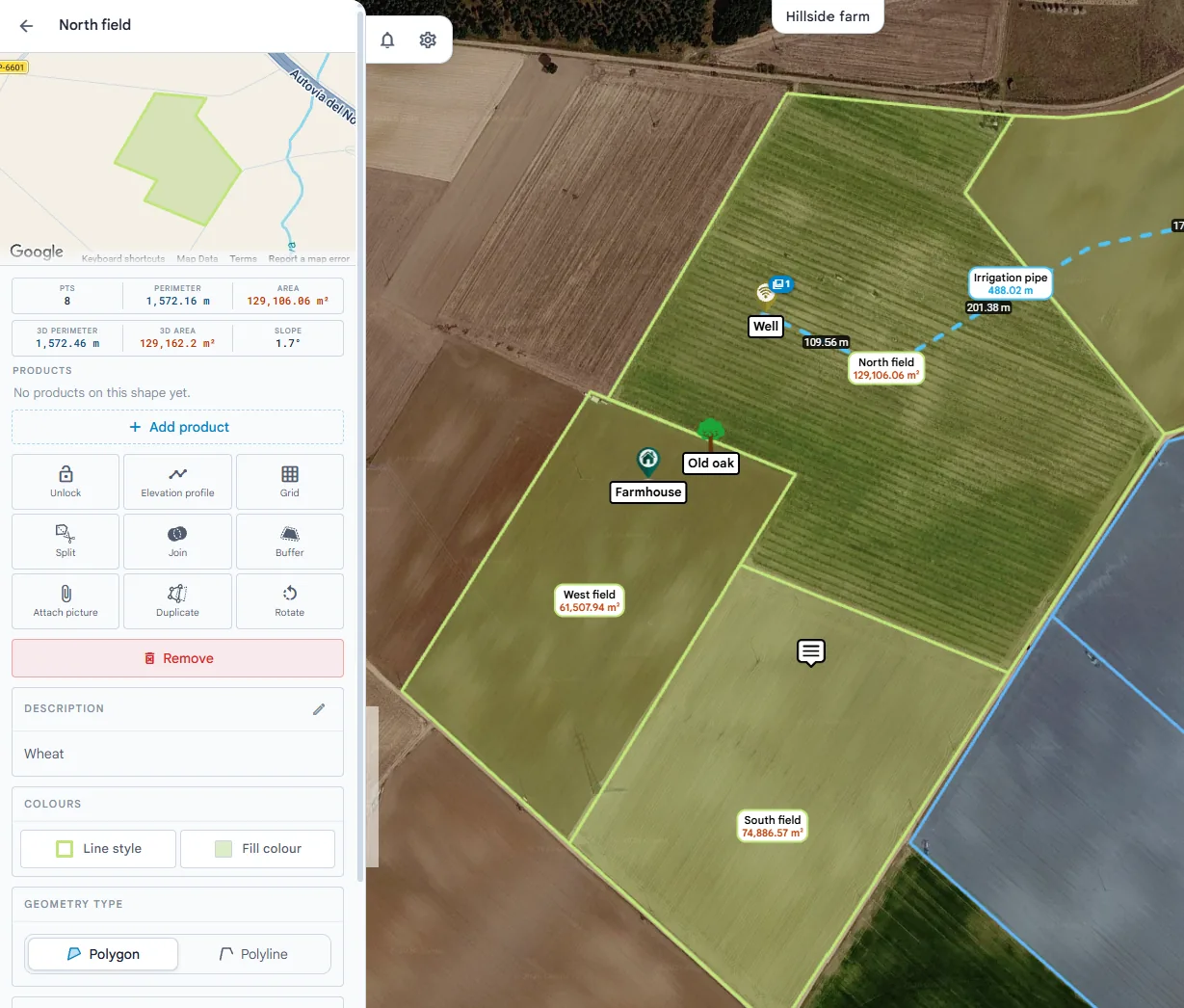Select the Old oak tree marker
Image resolution: width=1184 pixels, height=1008 pixels.
click(711, 434)
